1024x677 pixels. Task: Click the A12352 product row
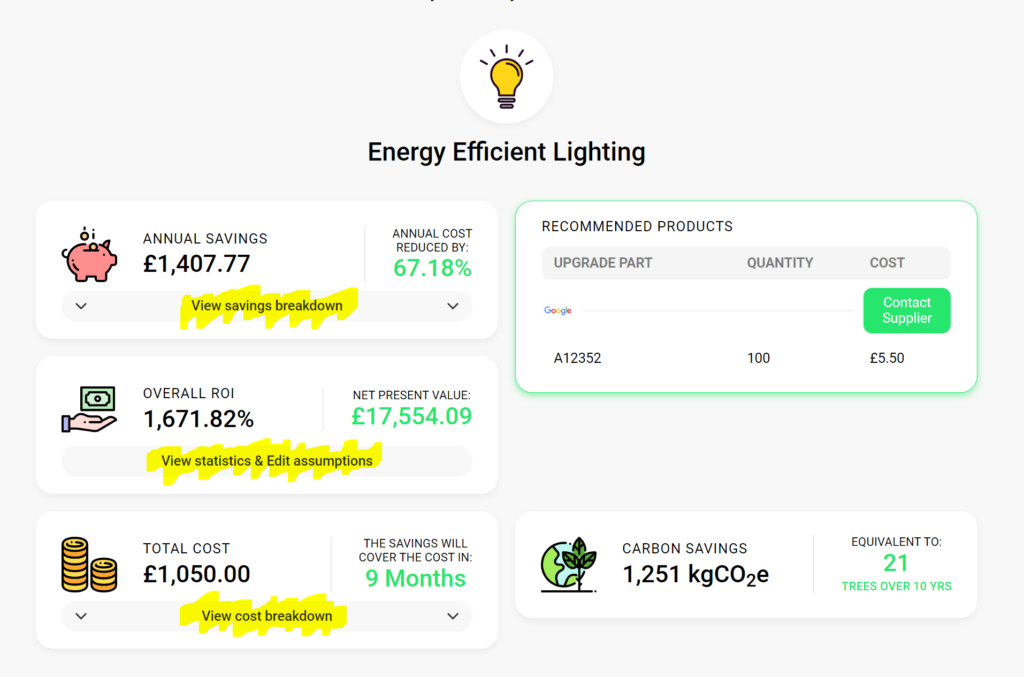click(x=746, y=358)
